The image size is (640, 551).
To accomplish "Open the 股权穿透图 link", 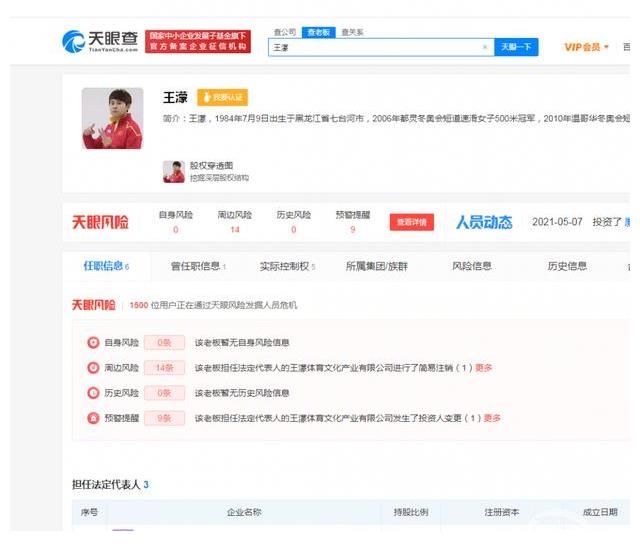I will click(211, 165).
